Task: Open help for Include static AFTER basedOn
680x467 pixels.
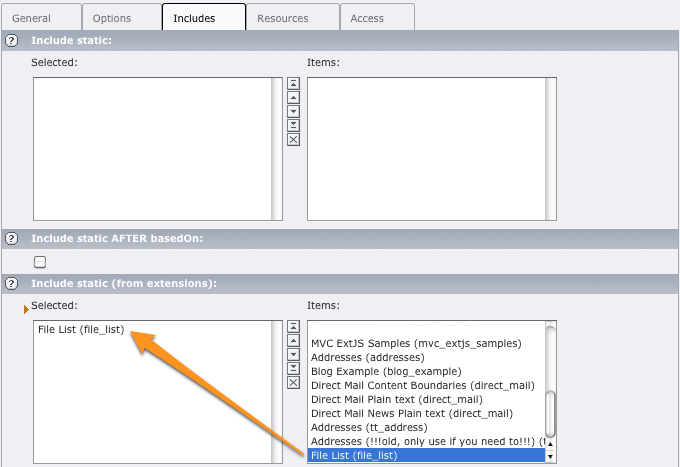Action: pyautogui.click(x=12, y=238)
